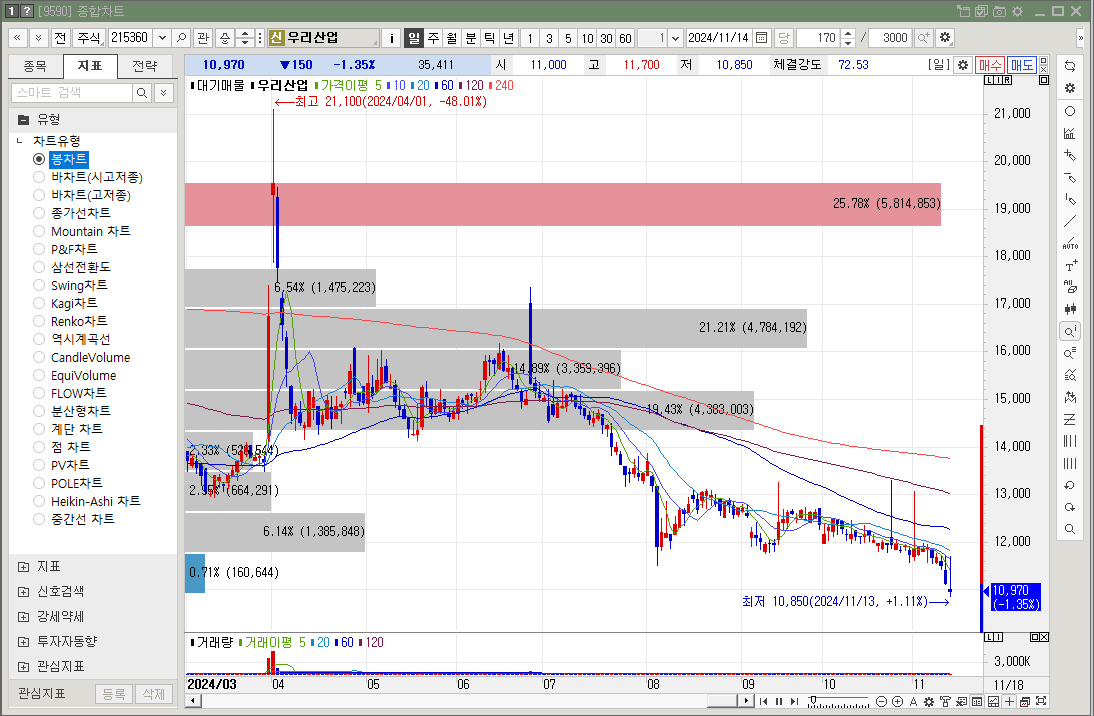The height and width of the screenshot is (716, 1094).
Task: Expand the 신호검색 tree category
Action: coord(23,592)
